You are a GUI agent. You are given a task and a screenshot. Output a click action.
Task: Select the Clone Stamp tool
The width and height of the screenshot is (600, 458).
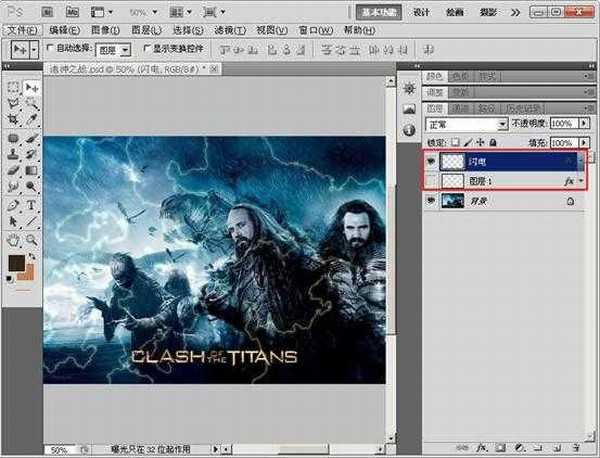[13, 155]
